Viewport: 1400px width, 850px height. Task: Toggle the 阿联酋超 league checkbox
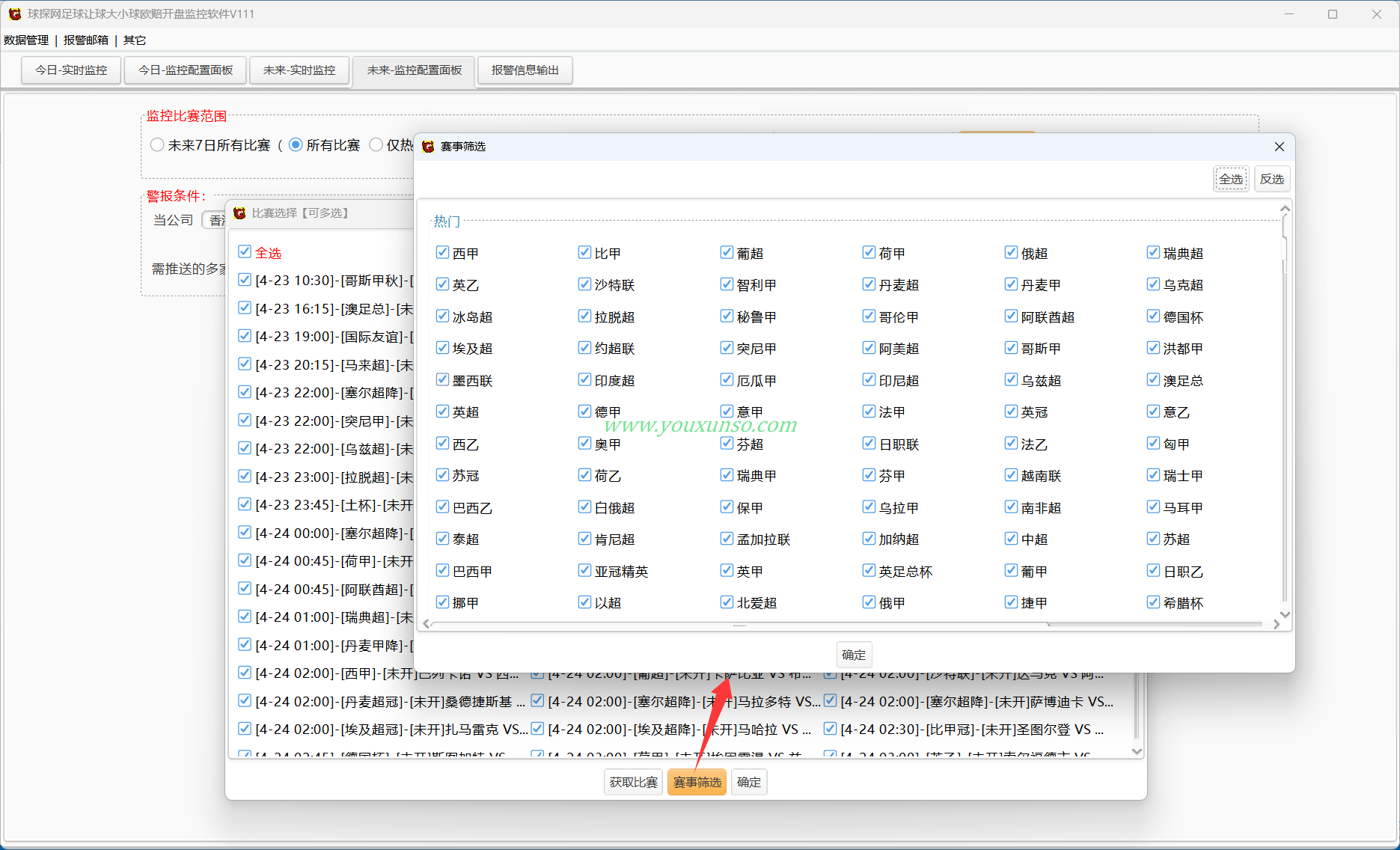click(1011, 317)
